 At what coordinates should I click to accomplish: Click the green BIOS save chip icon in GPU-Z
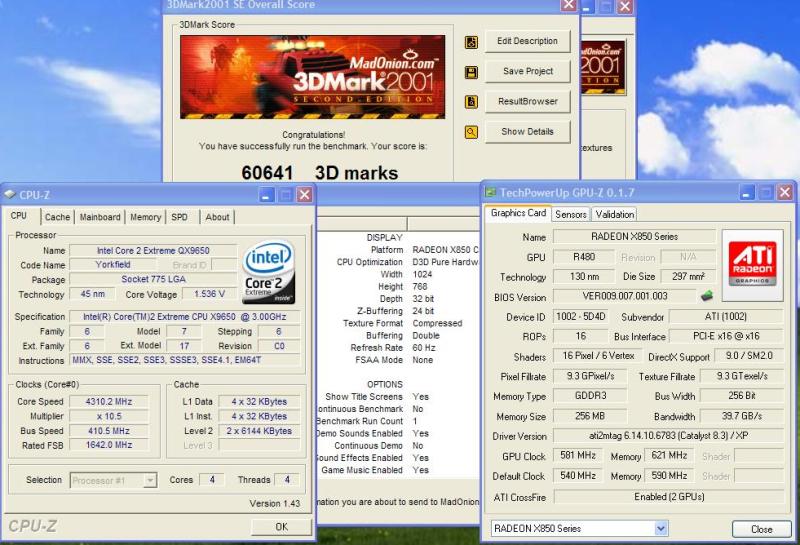coord(707,295)
